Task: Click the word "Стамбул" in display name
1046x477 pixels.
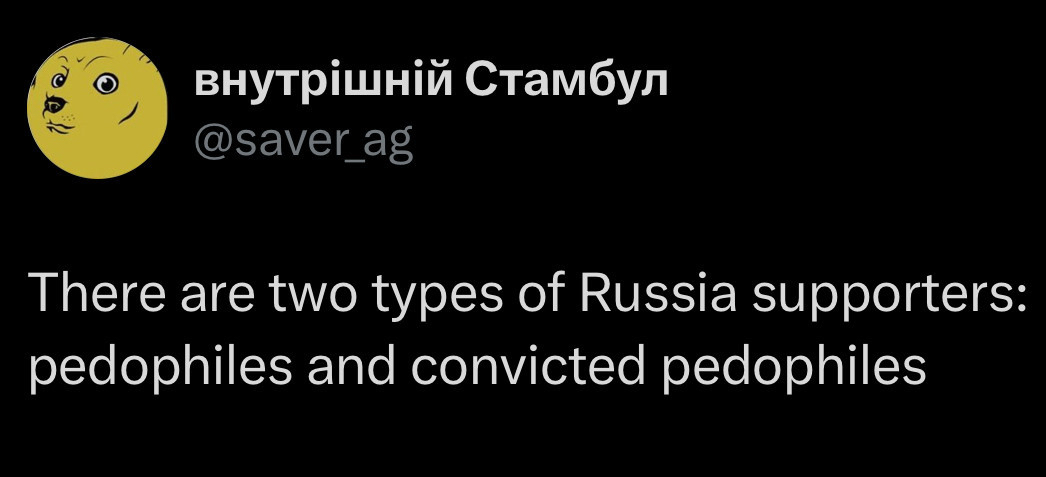Action: click(x=566, y=81)
